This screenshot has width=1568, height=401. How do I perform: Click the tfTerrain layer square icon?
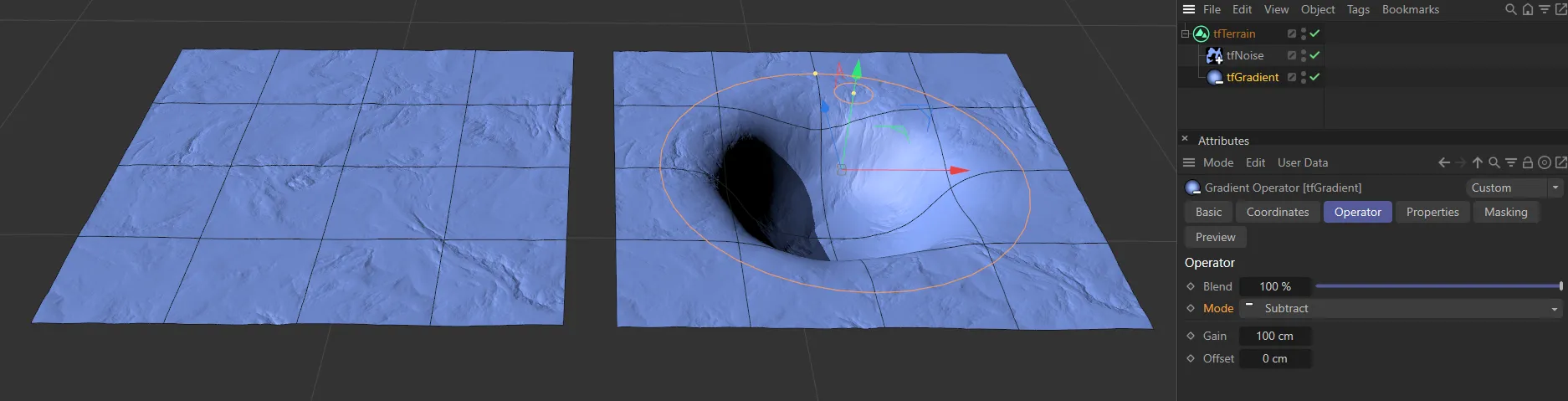tap(1292, 33)
